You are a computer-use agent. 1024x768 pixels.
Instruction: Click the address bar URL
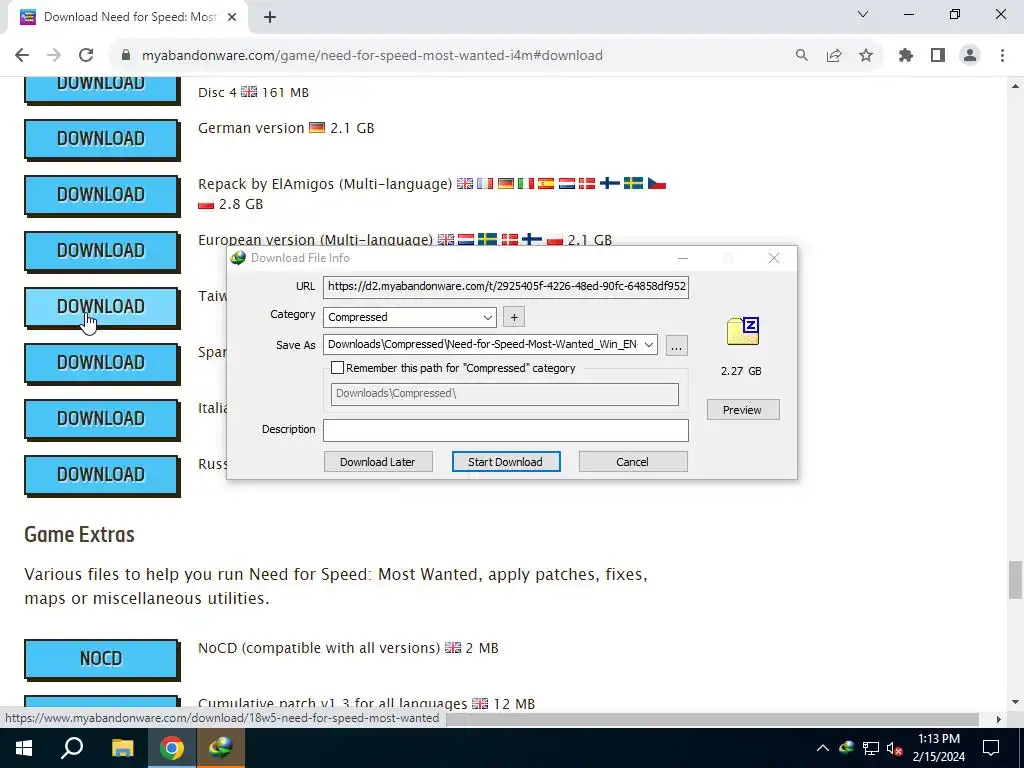[x=372, y=56]
